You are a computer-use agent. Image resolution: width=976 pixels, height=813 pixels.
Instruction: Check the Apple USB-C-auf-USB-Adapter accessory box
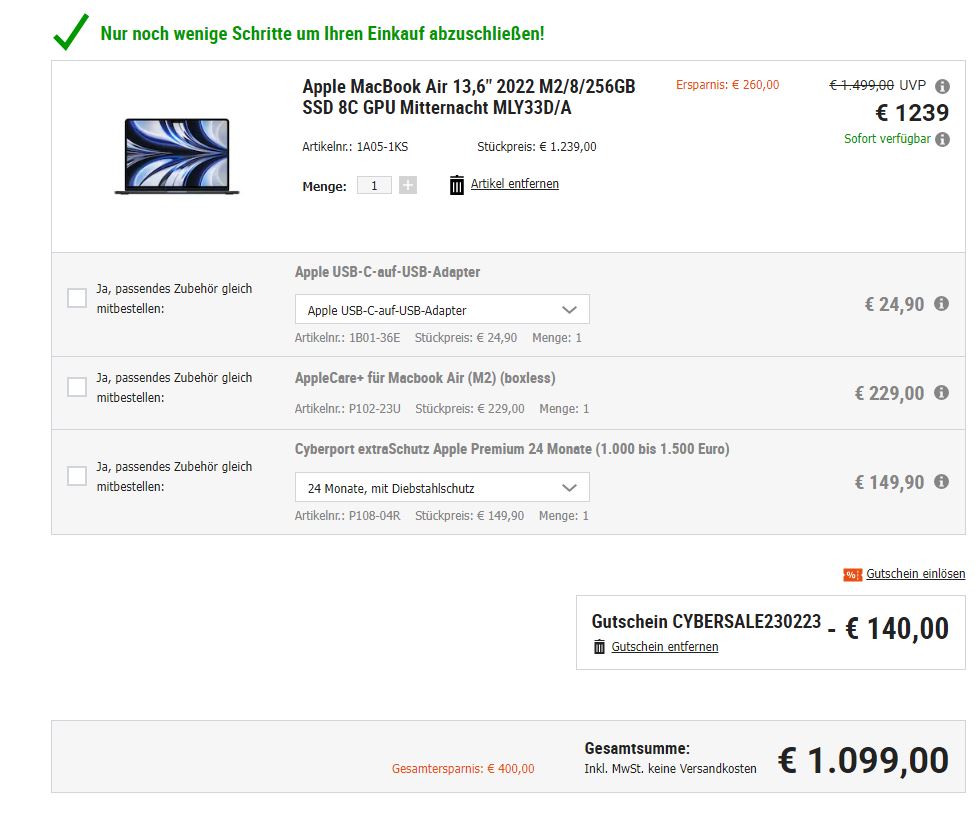pos(77,298)
